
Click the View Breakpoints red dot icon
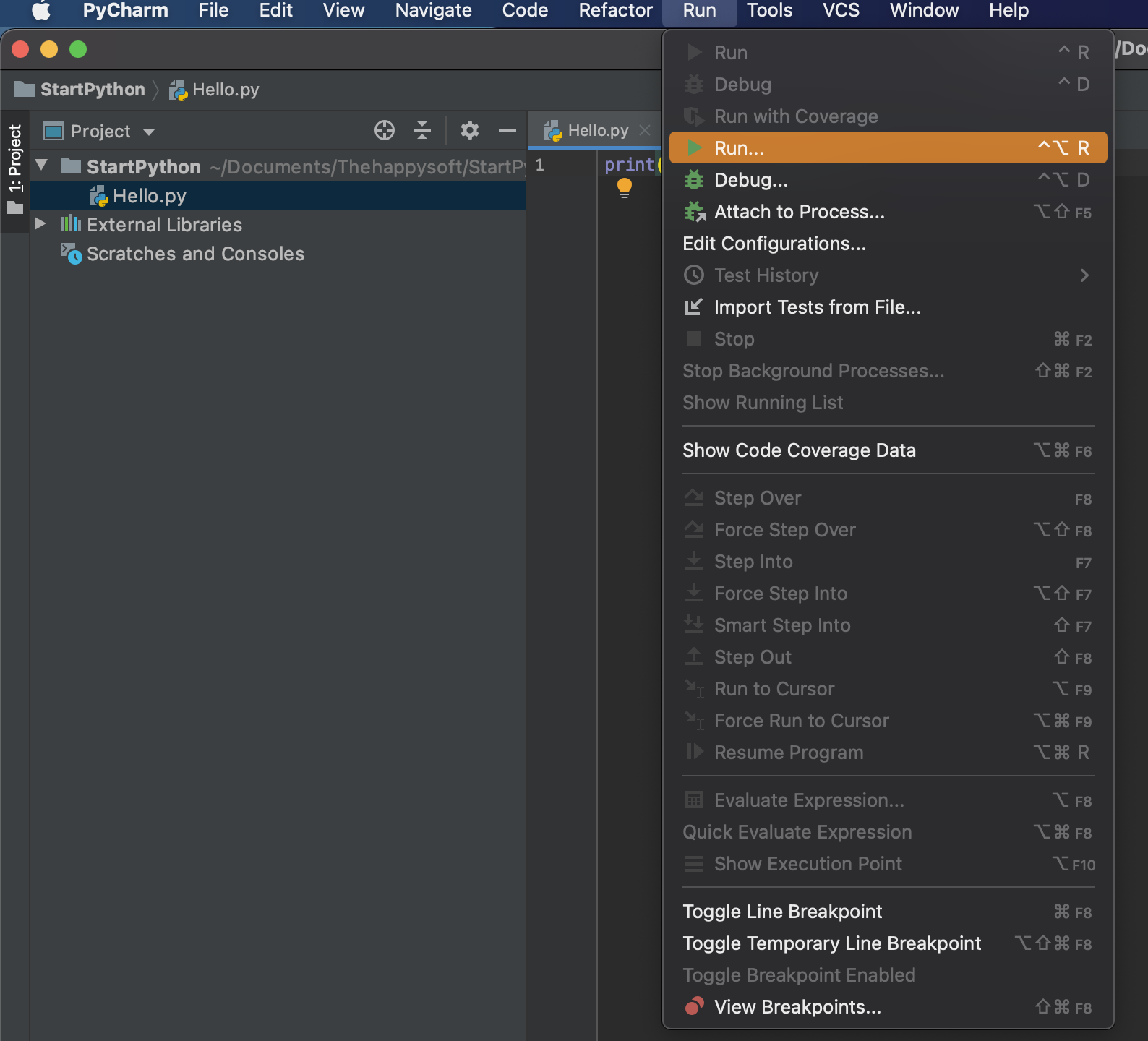[694, 1006]
